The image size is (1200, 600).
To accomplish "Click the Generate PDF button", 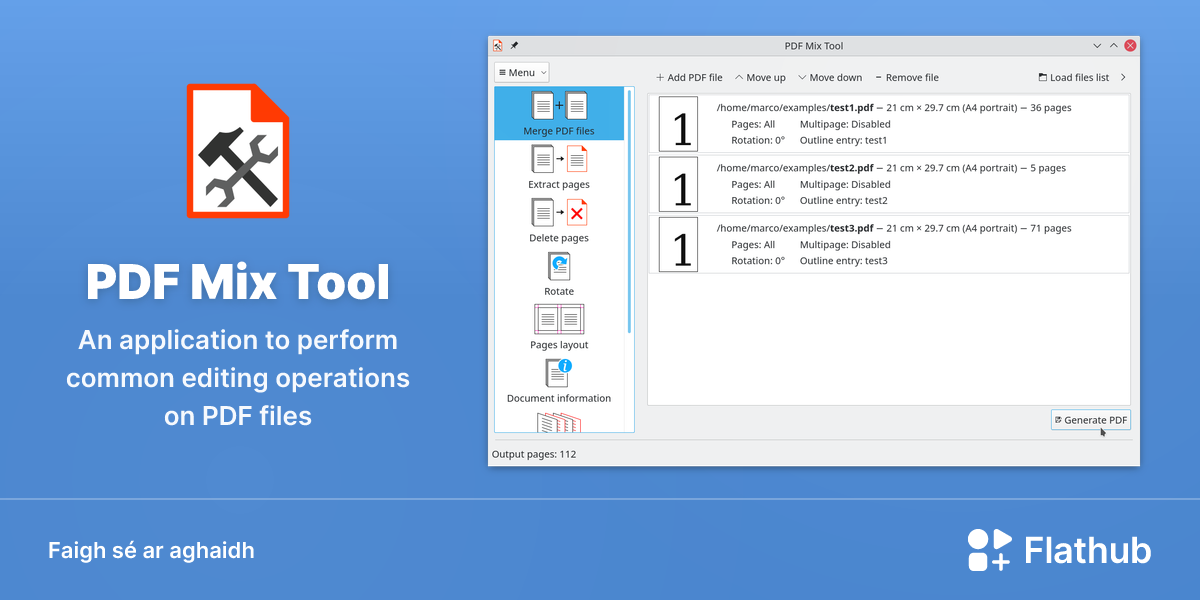I will [1091, 420].
